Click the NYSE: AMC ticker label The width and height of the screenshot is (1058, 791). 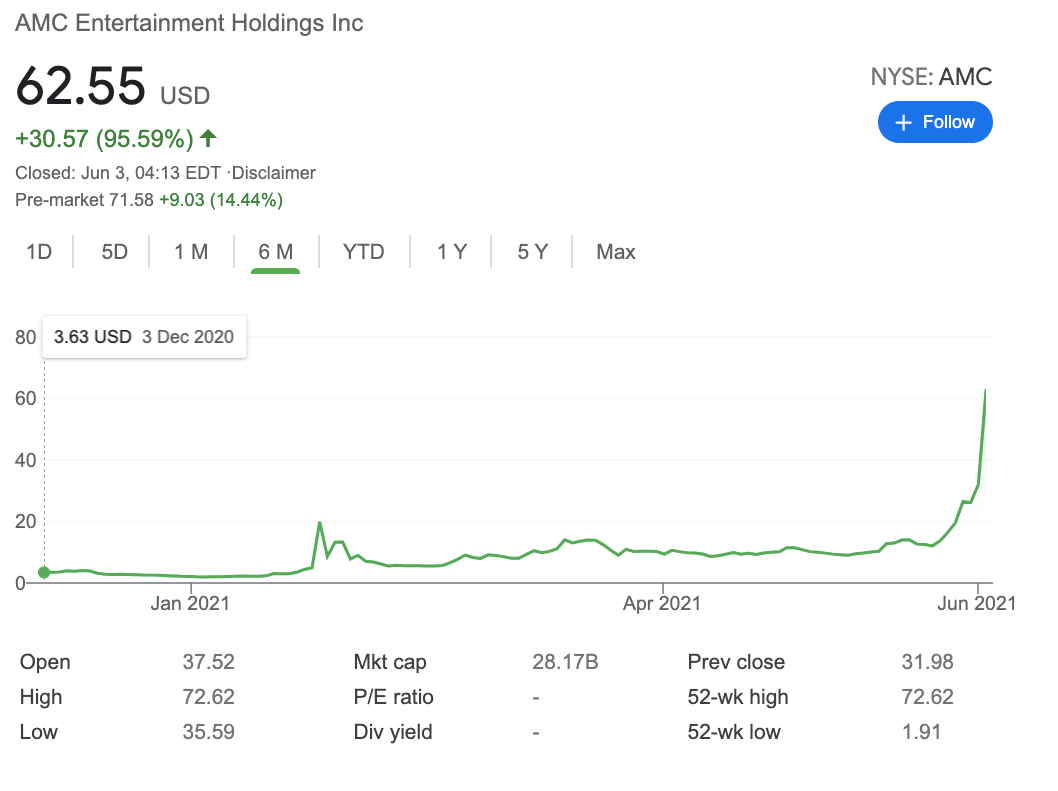[x=932, y=77]
